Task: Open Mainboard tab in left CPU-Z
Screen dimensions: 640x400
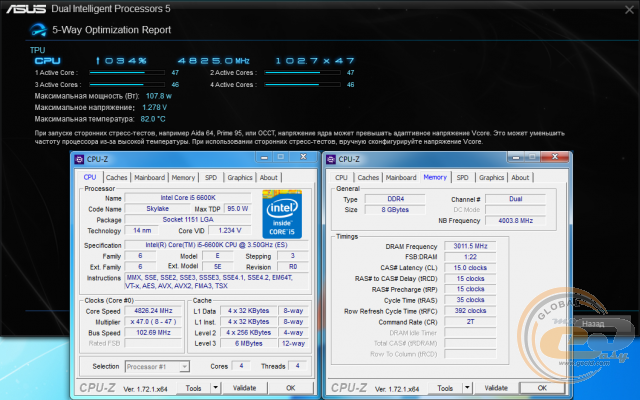Action: [x=149, y=178]
